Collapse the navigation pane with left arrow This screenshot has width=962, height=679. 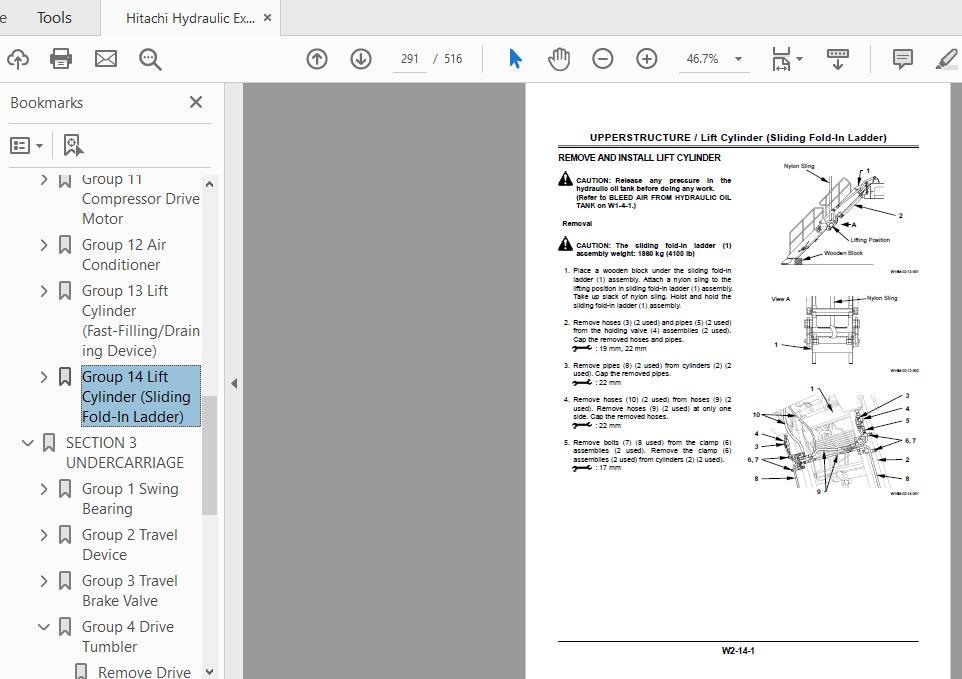[234, 383]
